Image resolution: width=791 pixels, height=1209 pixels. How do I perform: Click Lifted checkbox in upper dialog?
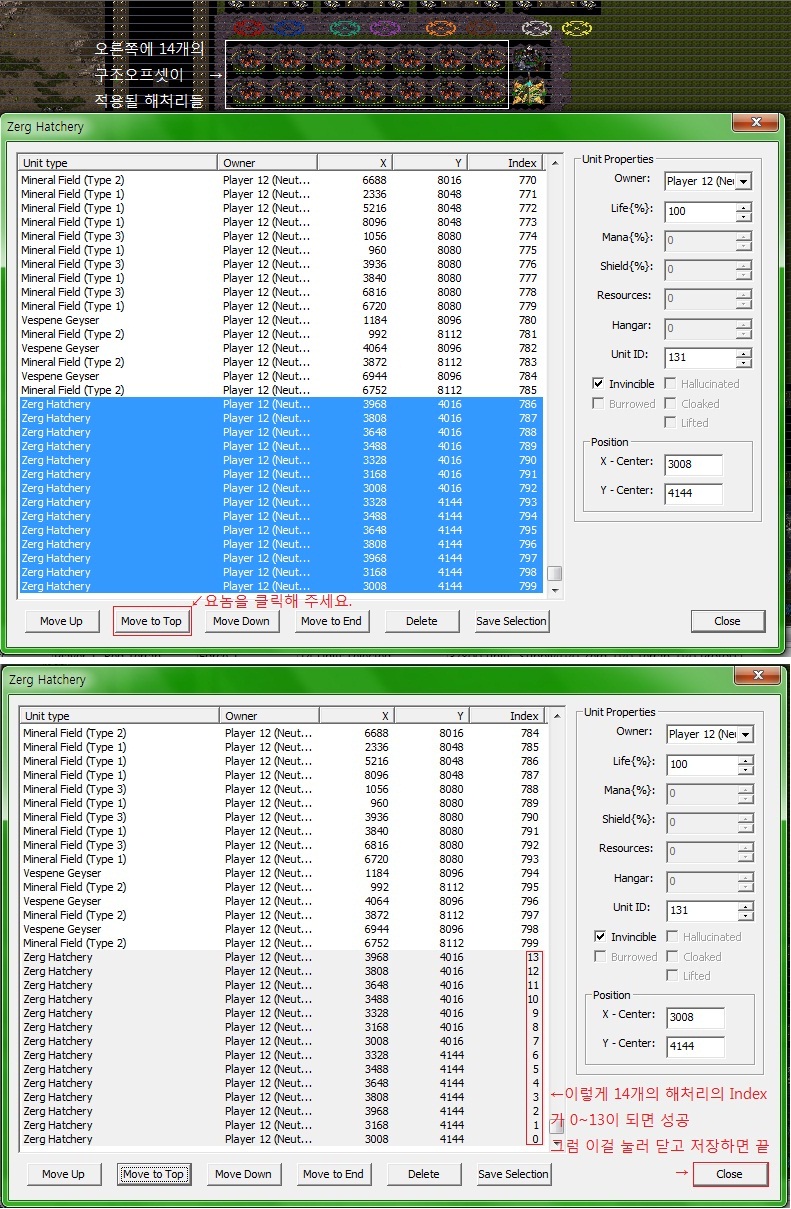click(x=671, y=423)
